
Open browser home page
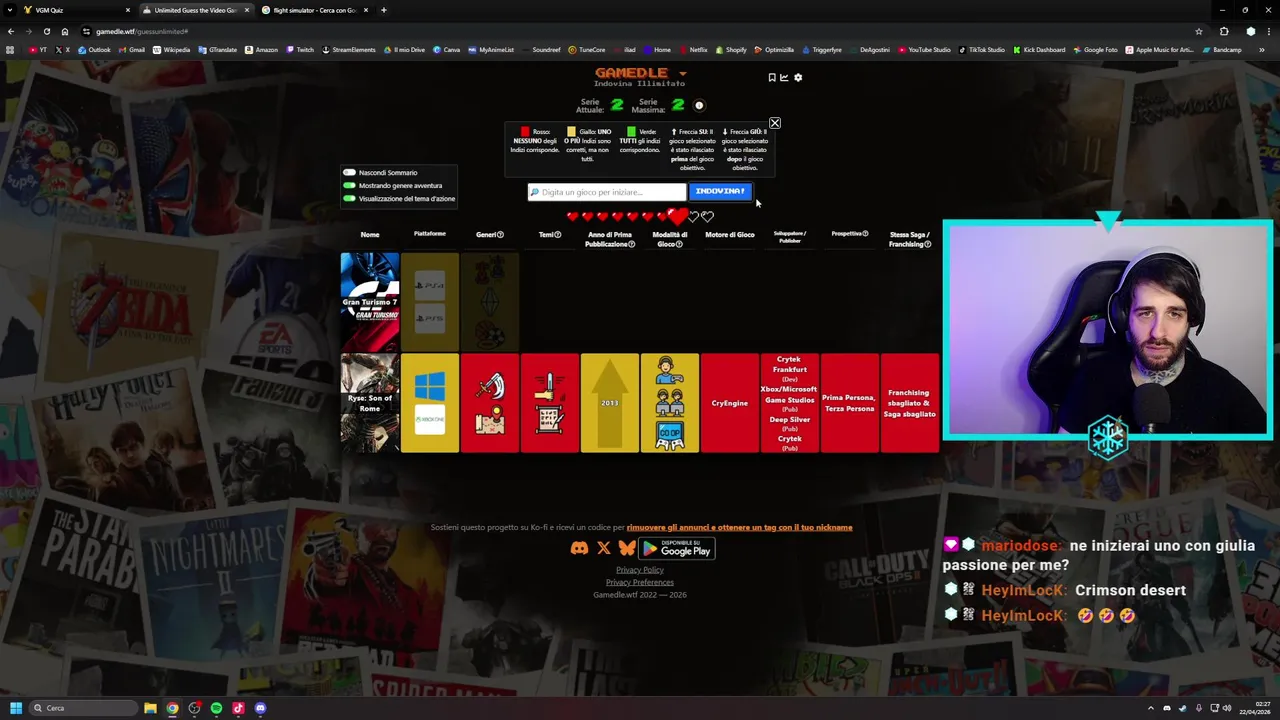coord(65,31)
